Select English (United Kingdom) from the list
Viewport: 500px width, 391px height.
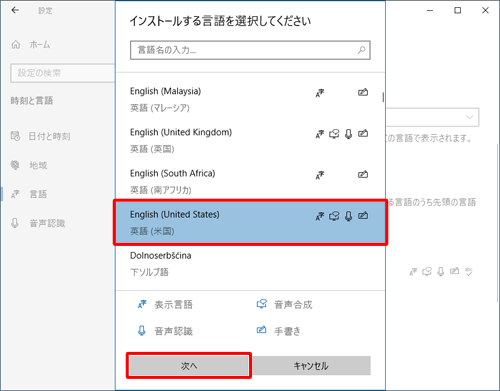[250, 140]
